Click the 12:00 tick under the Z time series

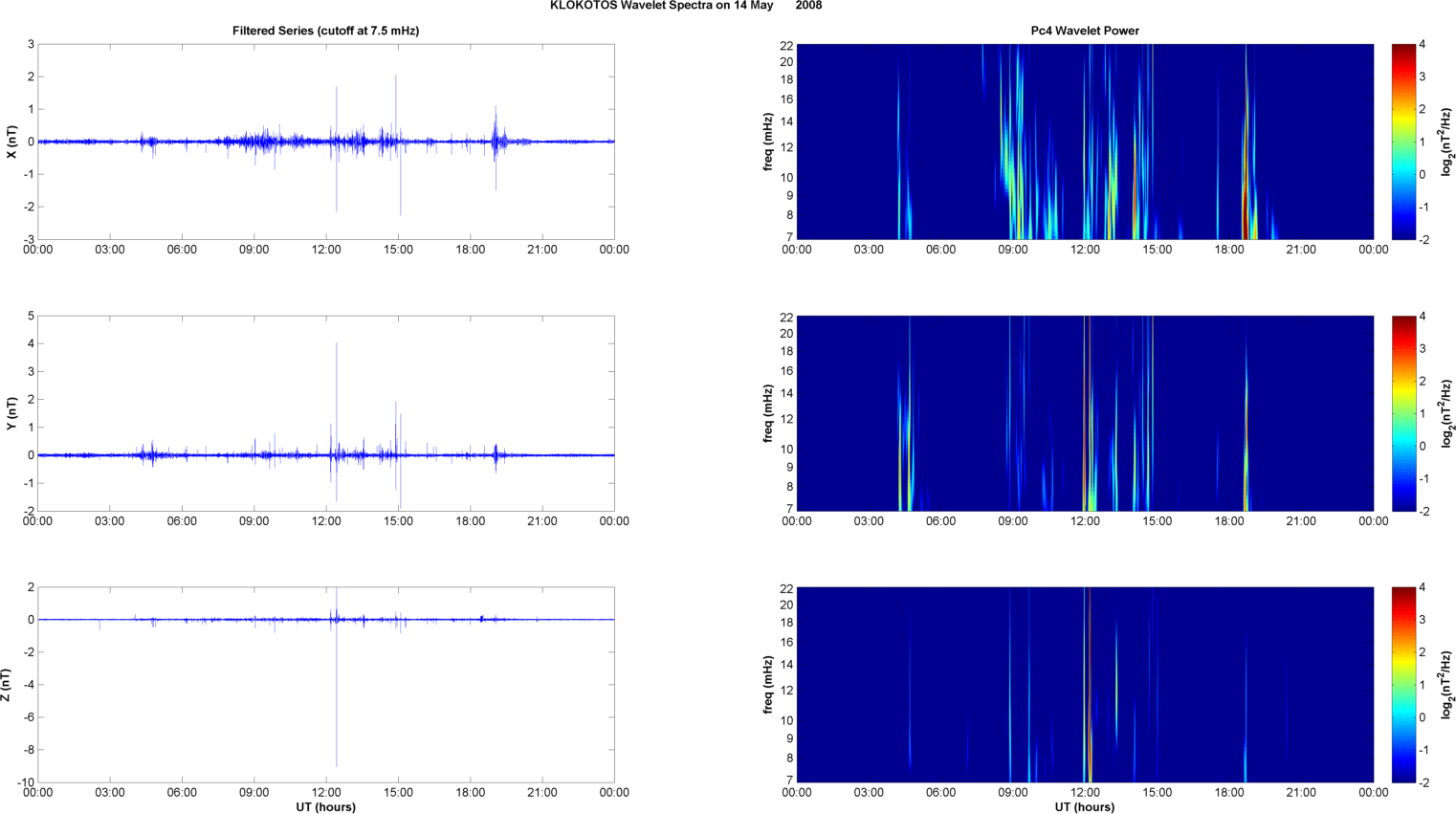[326, 793]
